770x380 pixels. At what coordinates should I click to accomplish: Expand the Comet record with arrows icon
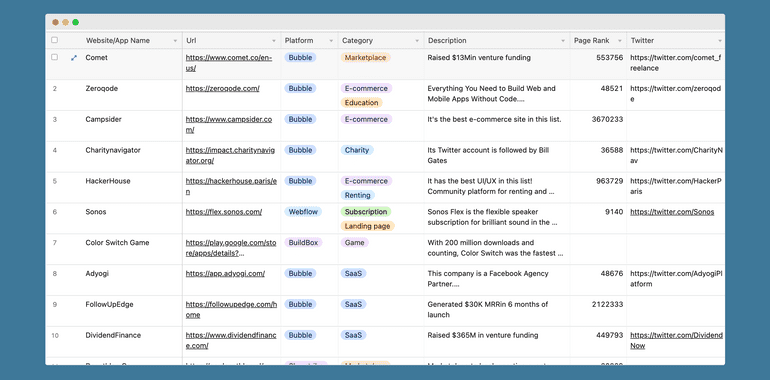[74, 58]
